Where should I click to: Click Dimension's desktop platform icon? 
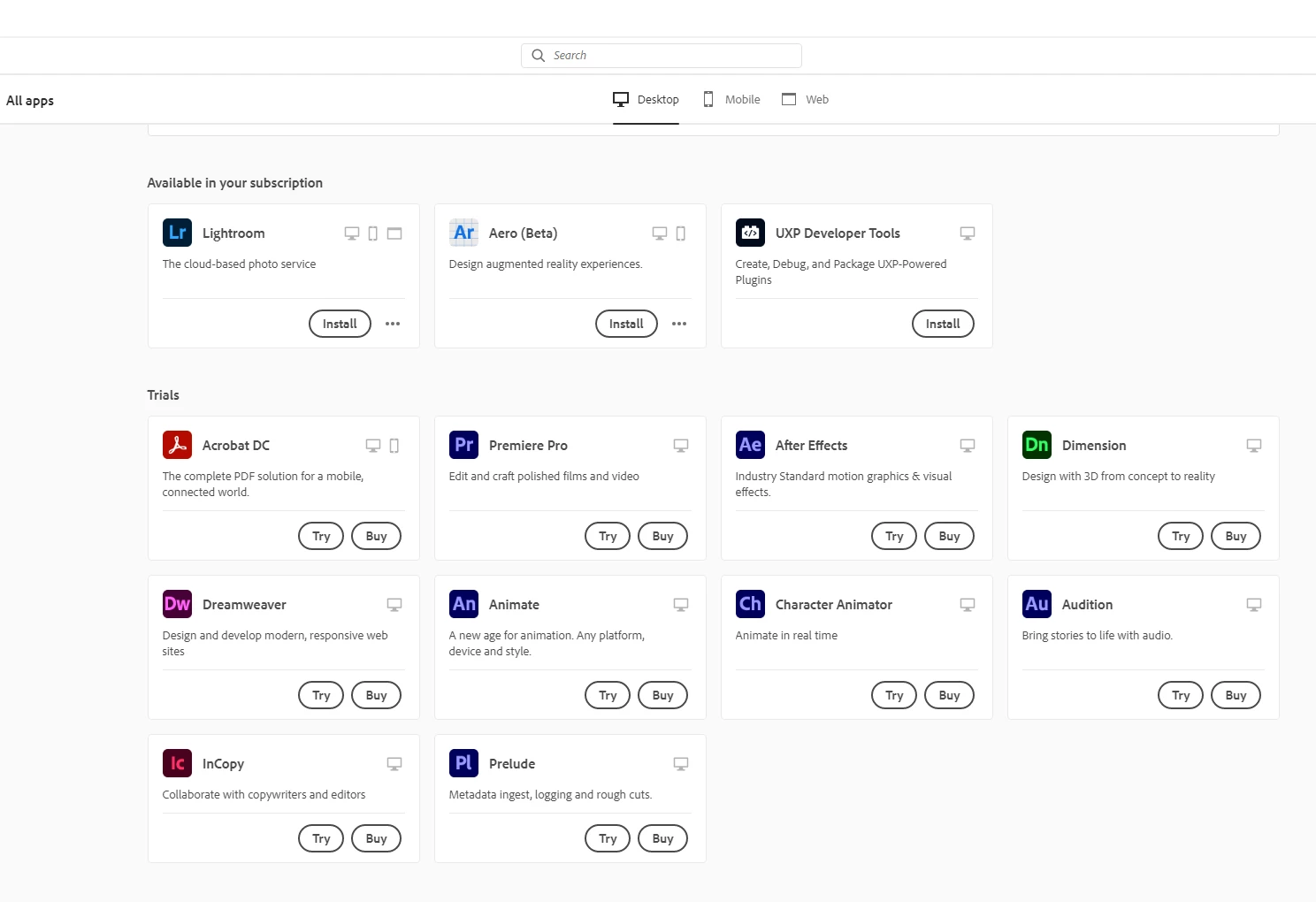pos(1254,446)
